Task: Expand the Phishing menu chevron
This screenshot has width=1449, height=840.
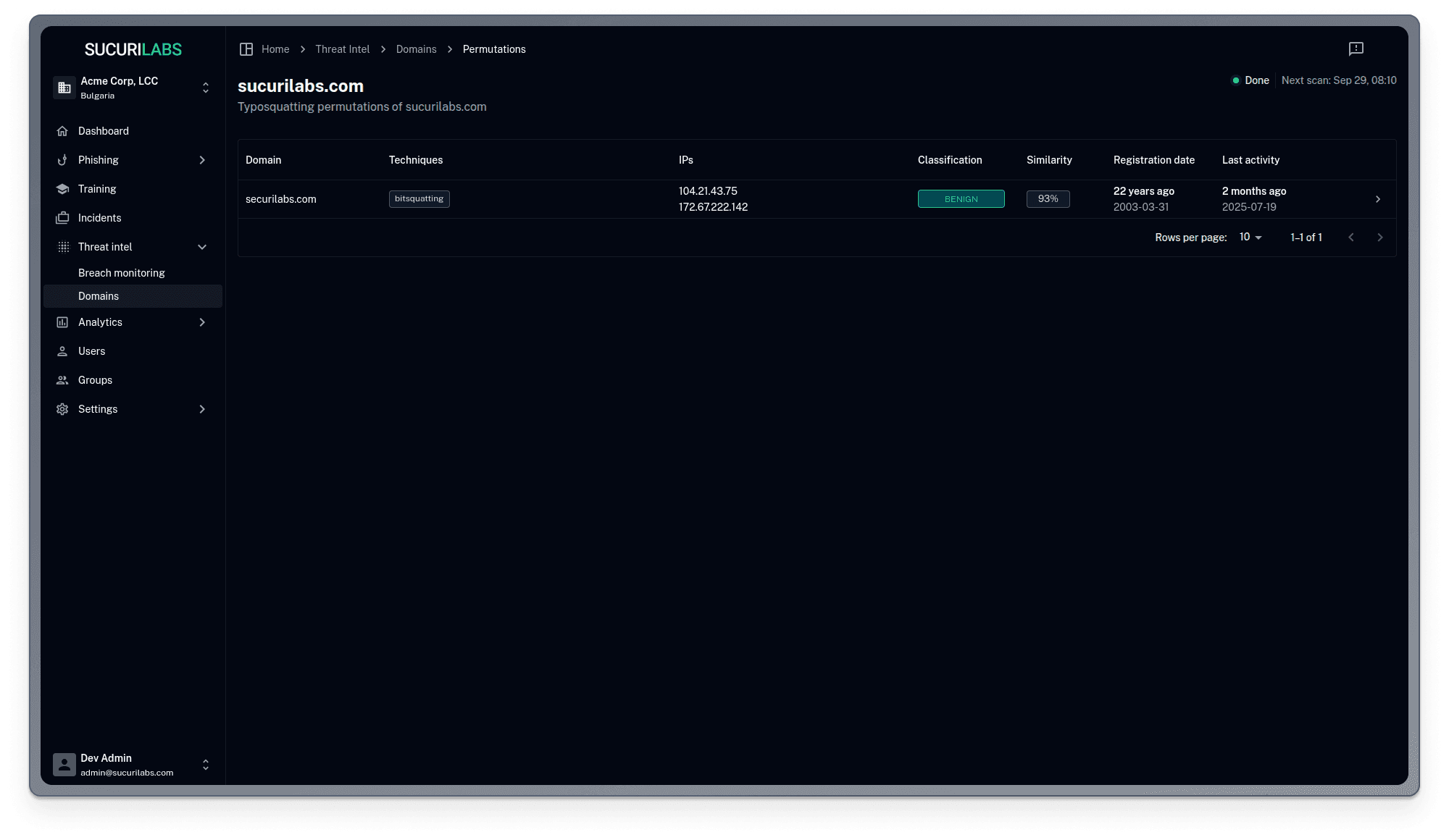Action: [x=202, y=160]
